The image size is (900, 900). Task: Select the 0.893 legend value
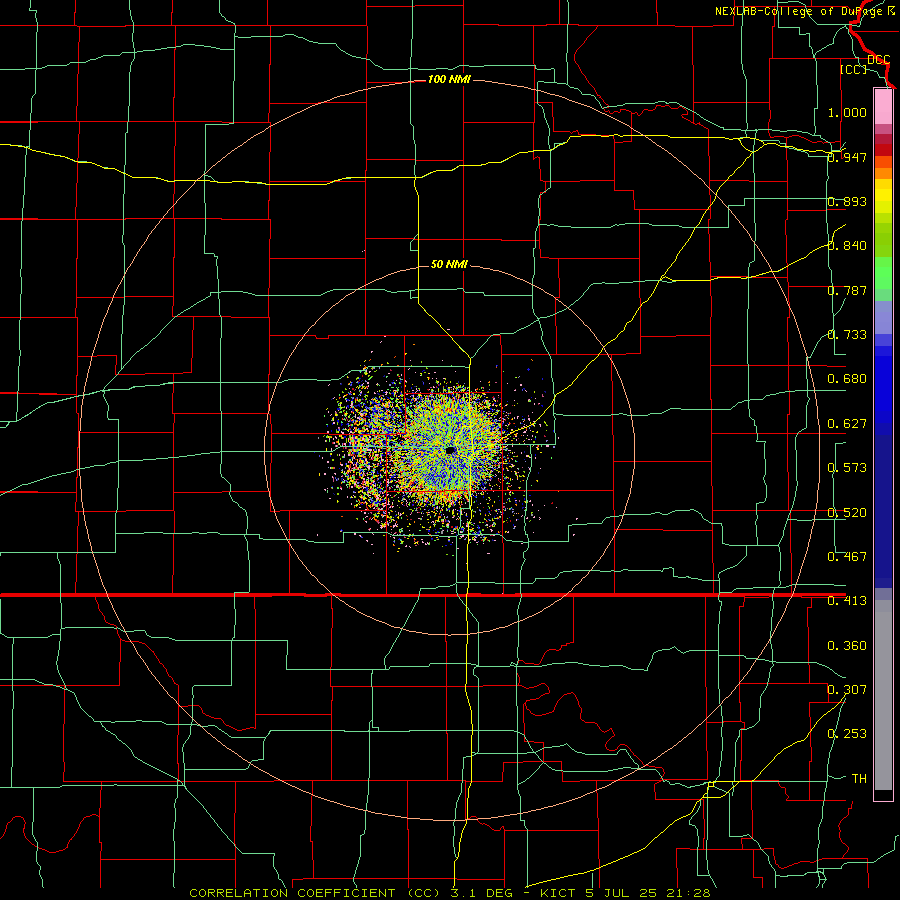tap(847, 201)
